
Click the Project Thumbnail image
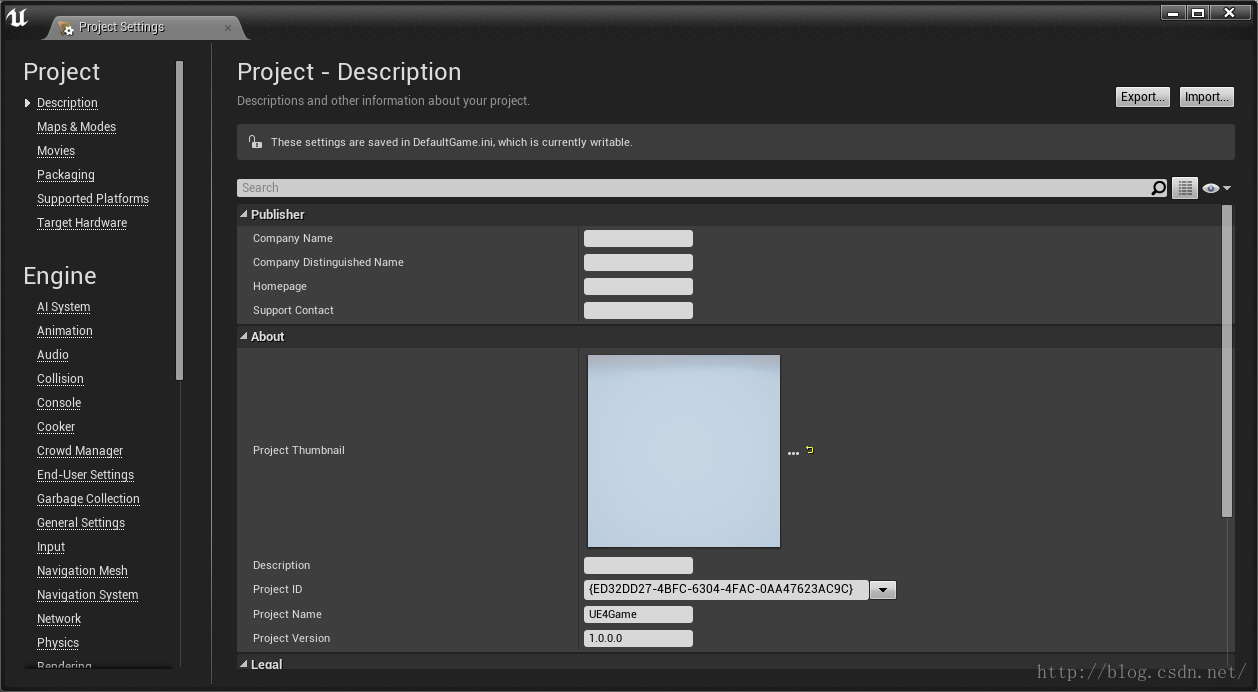[x=684, y=451]
